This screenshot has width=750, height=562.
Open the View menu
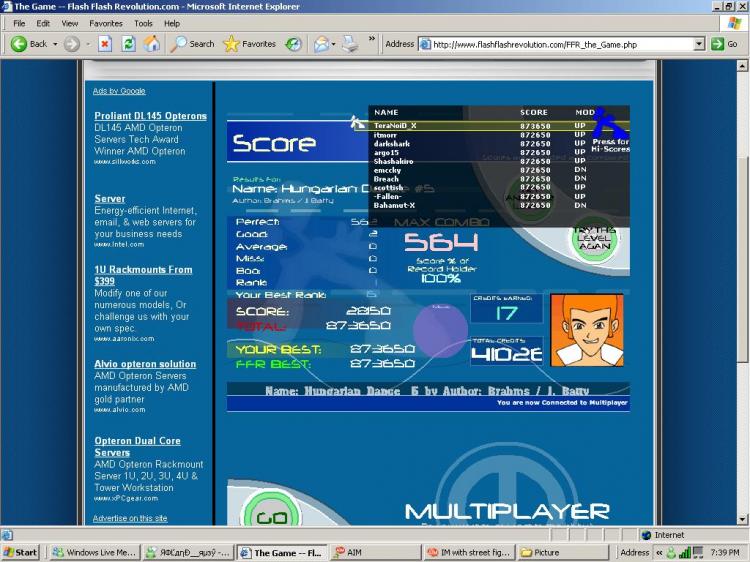click(x=70, y=23)
